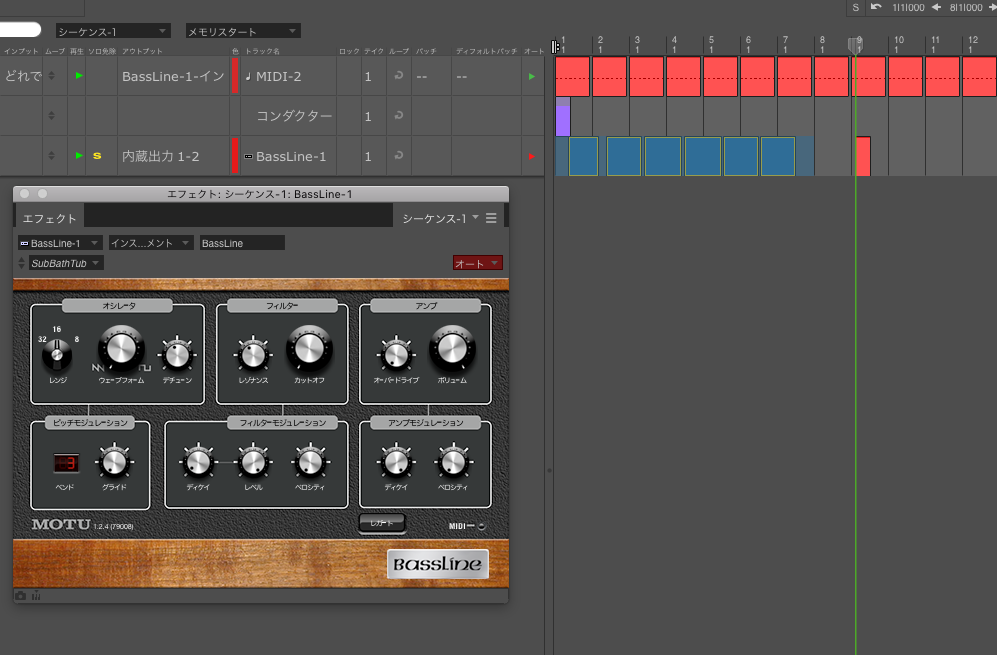
Task: Click the どれで input cell
Action: coord(23,76)
